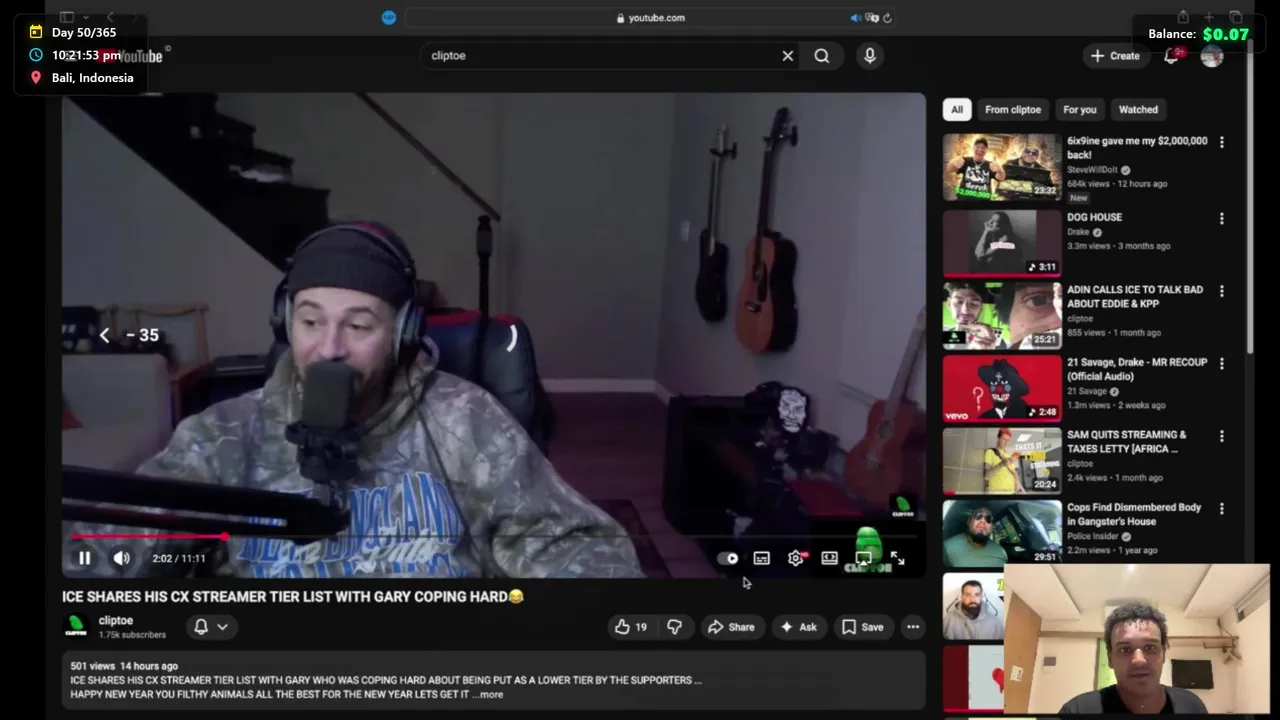Click the SteveWillDoIt channel name
This screenshot has width=1280, height=720.
pyautogui.click(x=1093, y=170)
